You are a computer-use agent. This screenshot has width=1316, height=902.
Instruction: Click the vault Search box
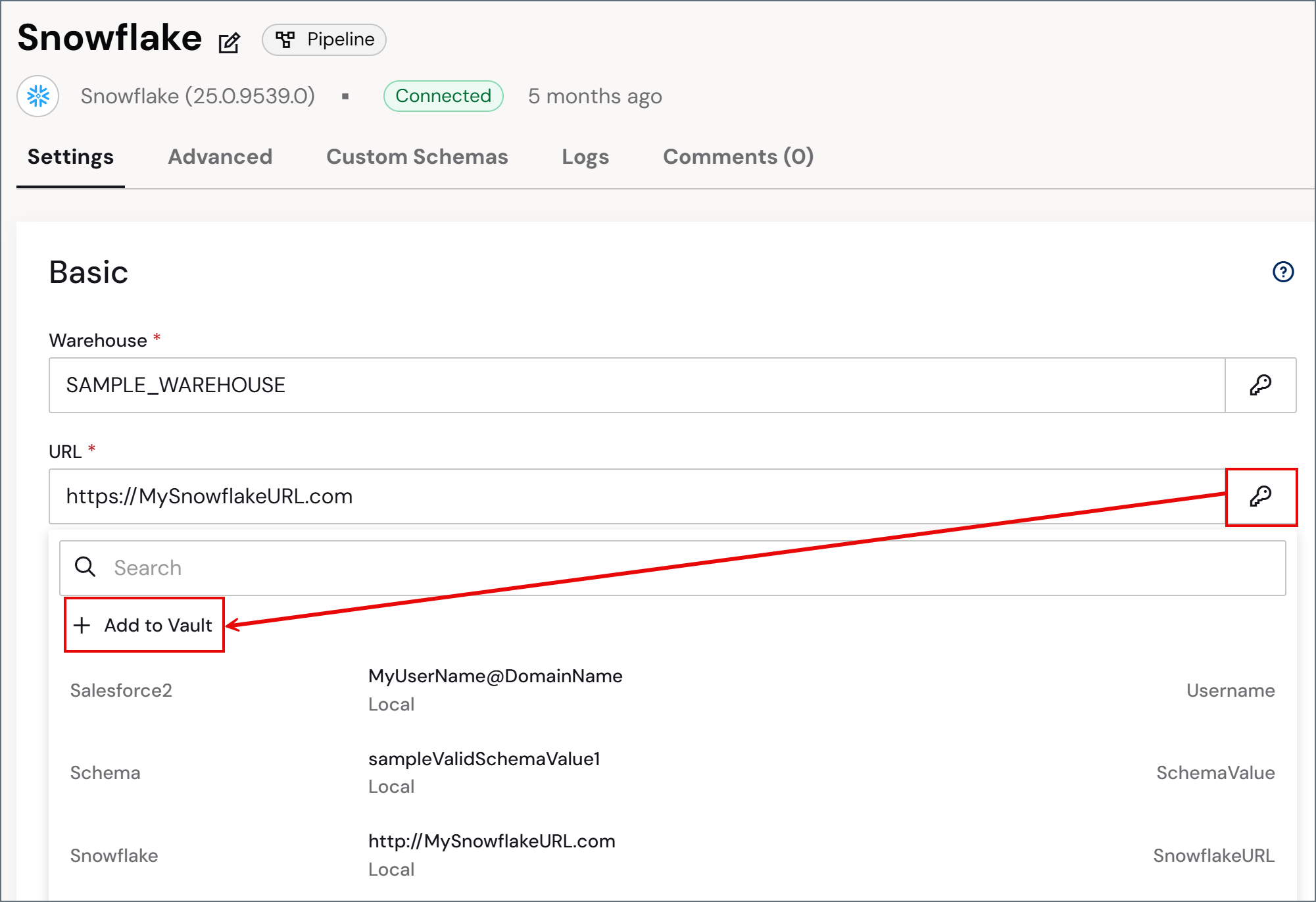coord(672,568)
